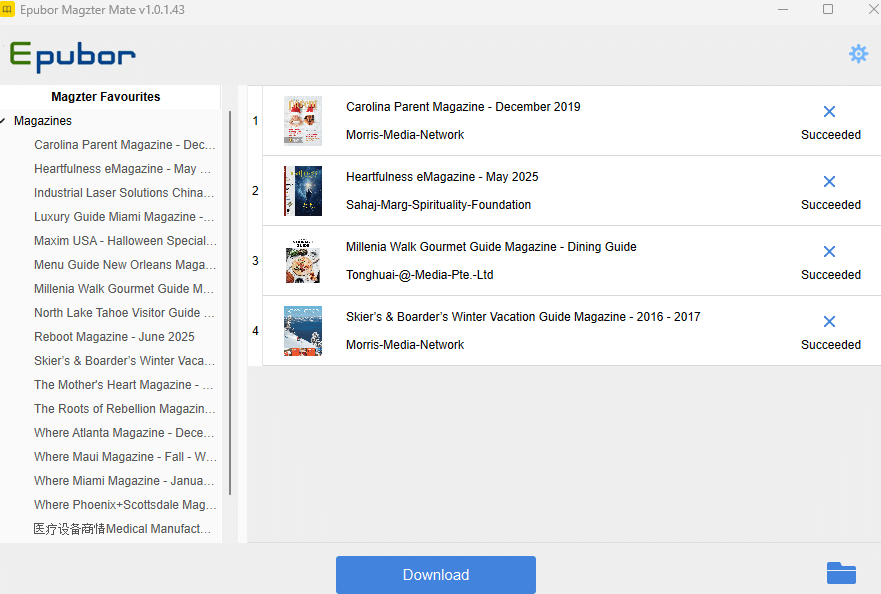Choose Maxim USA Halloween Special in sidebar
The width and height of the screenshot is (881, 594).
[x=125, y=241]
